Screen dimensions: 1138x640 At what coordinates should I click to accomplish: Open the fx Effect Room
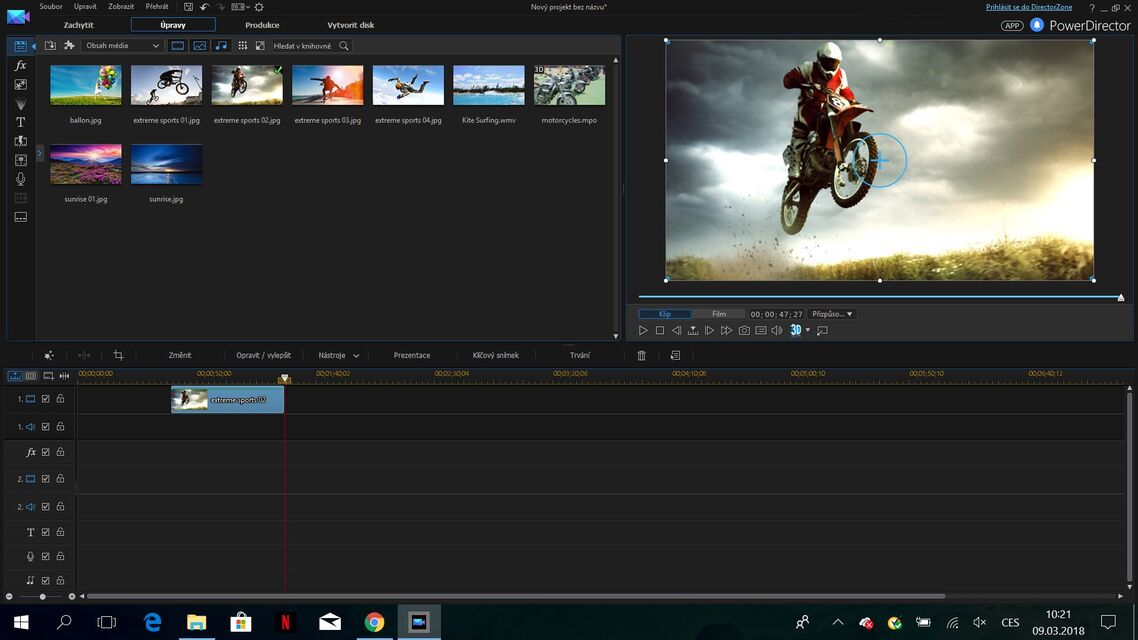20,65
